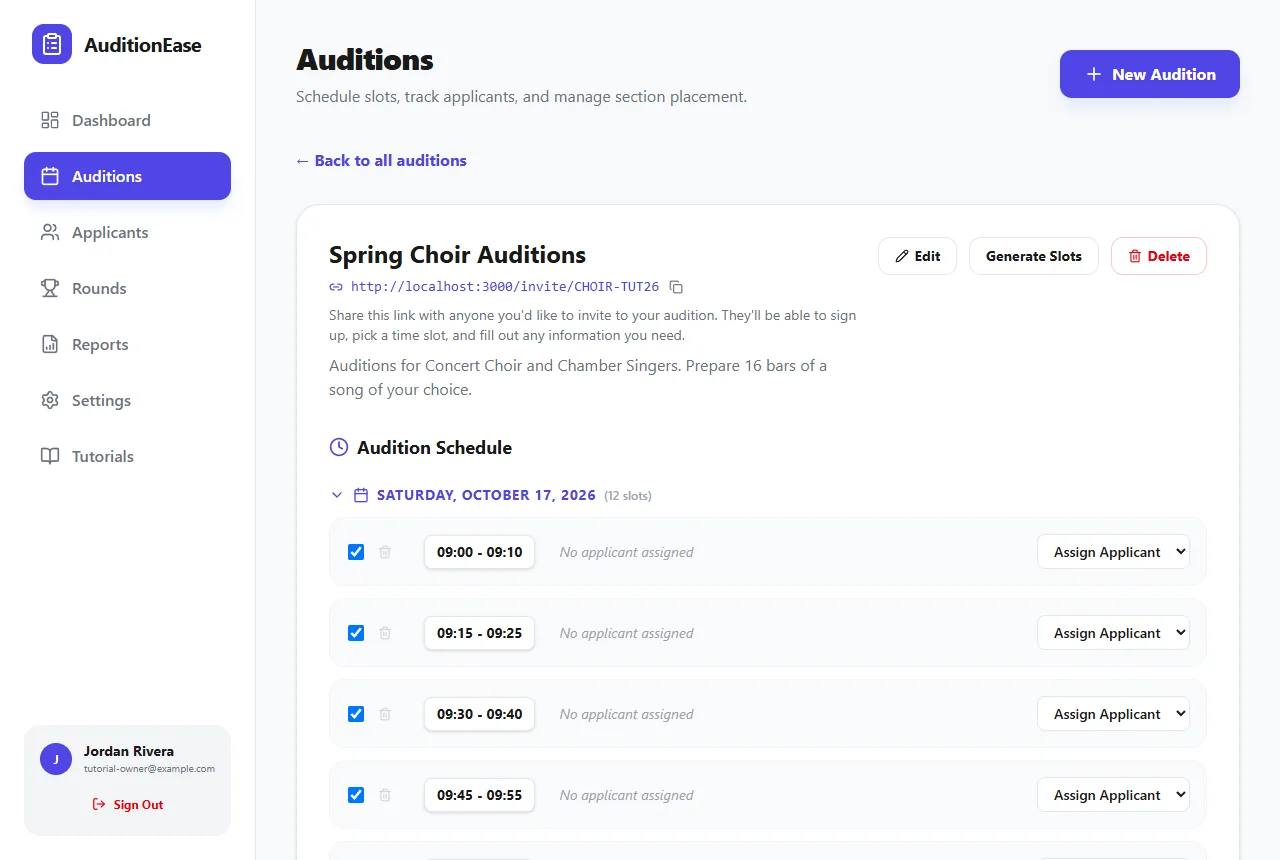Image resolution: width=1280 pixels, height=860 pixels.
Task: Delete the 09:30 - 09:40 slot via trash icon
Action: point(385,714)
